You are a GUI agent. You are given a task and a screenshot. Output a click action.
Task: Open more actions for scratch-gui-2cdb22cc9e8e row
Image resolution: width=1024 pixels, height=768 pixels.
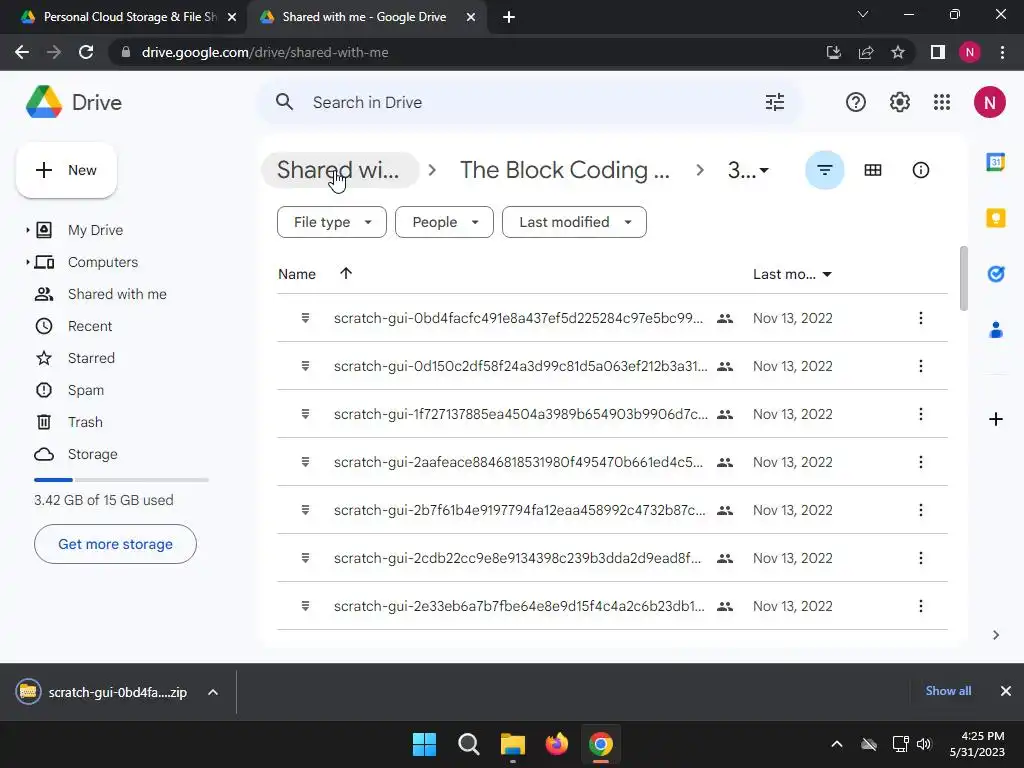tap(920, 558)
